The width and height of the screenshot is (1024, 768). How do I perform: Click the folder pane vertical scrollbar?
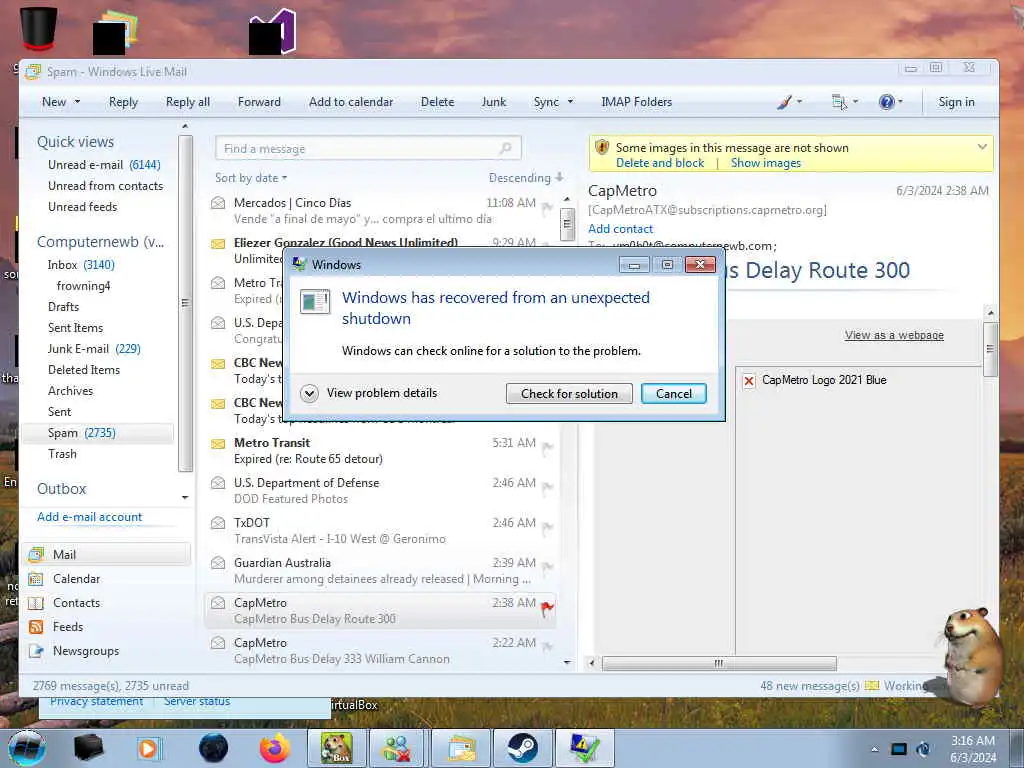(x=185, y=303)
